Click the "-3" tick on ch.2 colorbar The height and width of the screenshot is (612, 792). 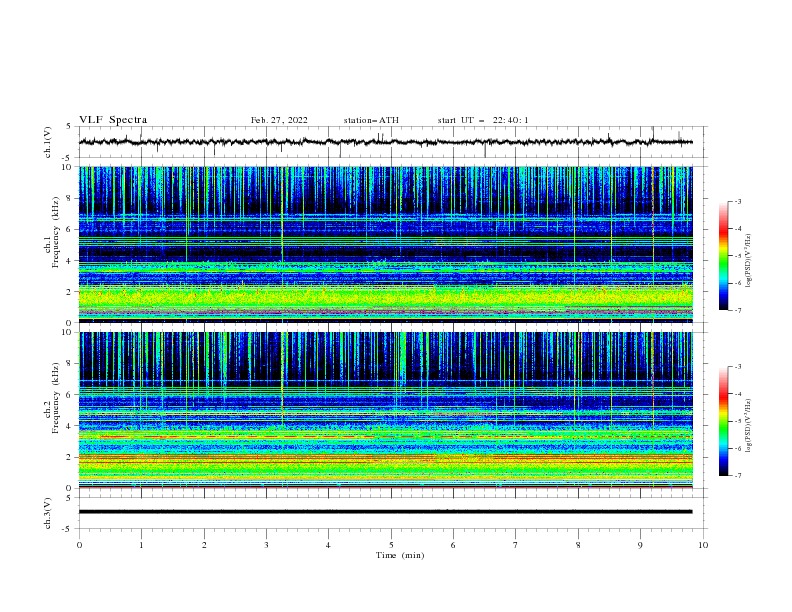[x=738, y=367]
